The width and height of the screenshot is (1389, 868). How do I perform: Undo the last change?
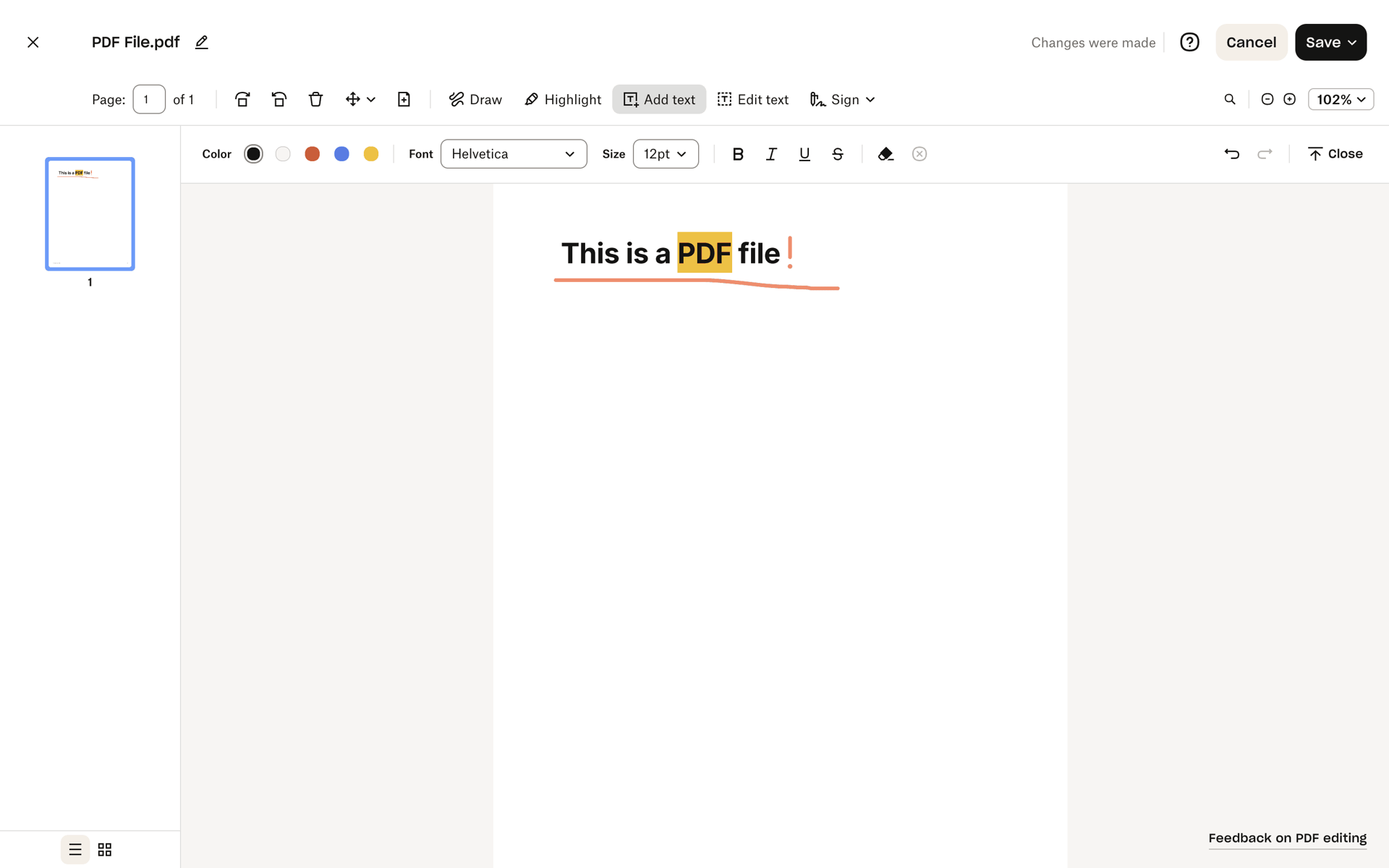(x=1231, y=153)
